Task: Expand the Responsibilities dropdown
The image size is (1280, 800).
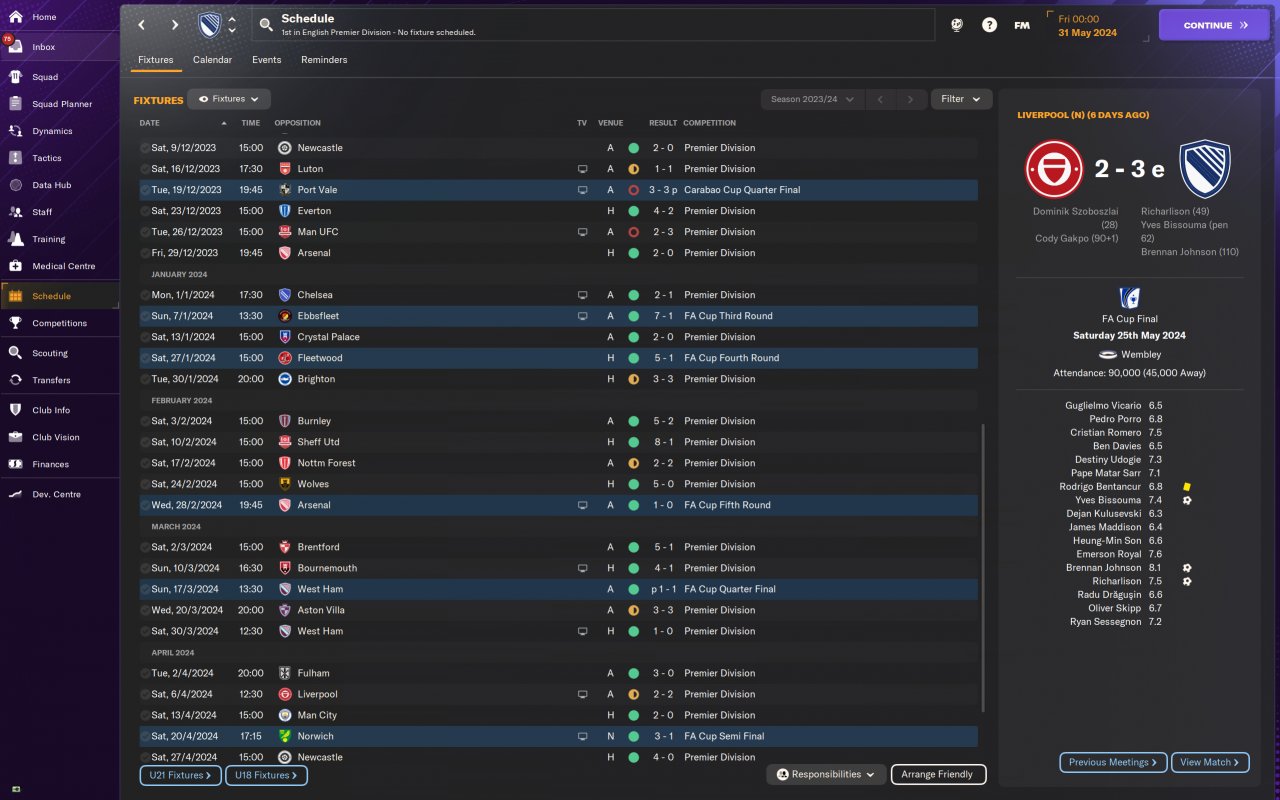Action: click(x=825, y=774)
